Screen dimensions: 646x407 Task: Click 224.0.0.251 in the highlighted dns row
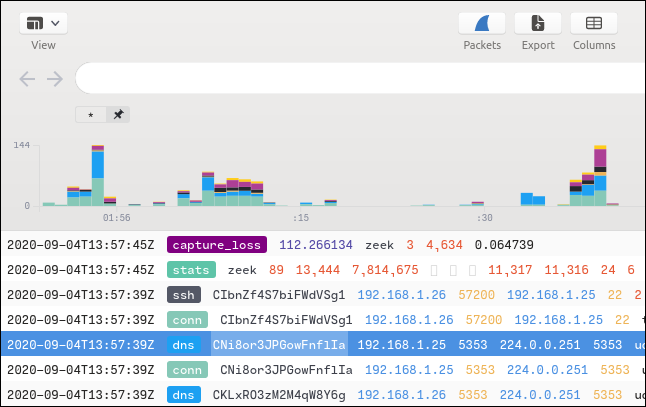540,344
